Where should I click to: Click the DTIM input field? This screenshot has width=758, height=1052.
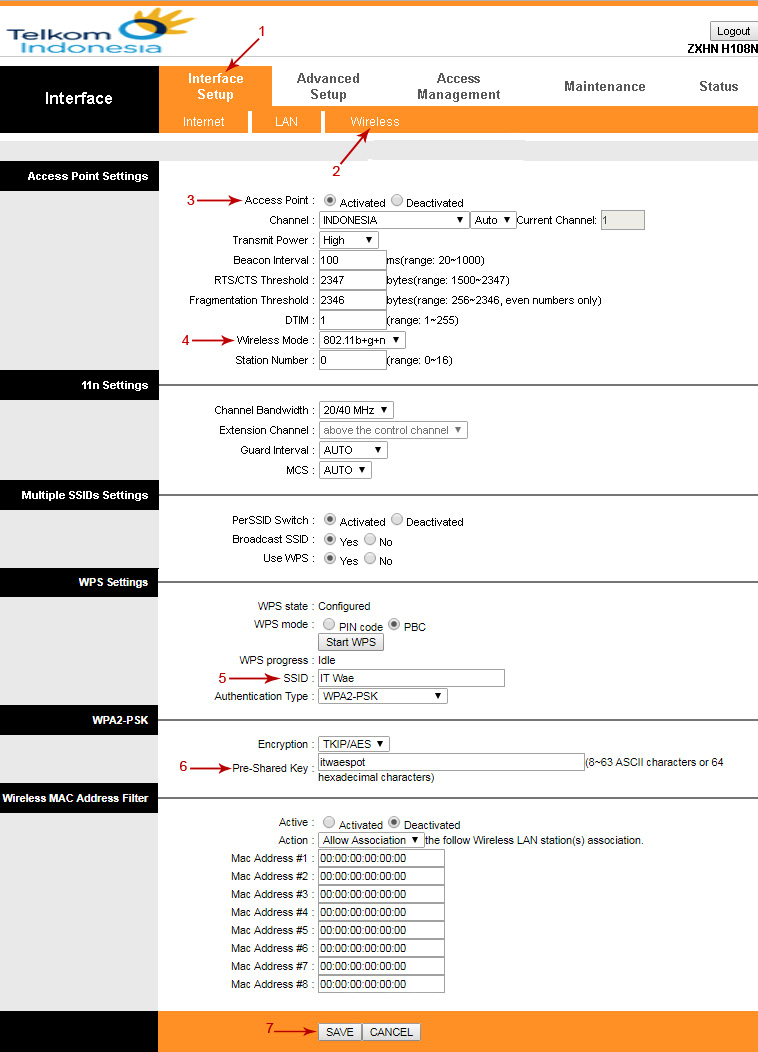click(x=353, y=320)
